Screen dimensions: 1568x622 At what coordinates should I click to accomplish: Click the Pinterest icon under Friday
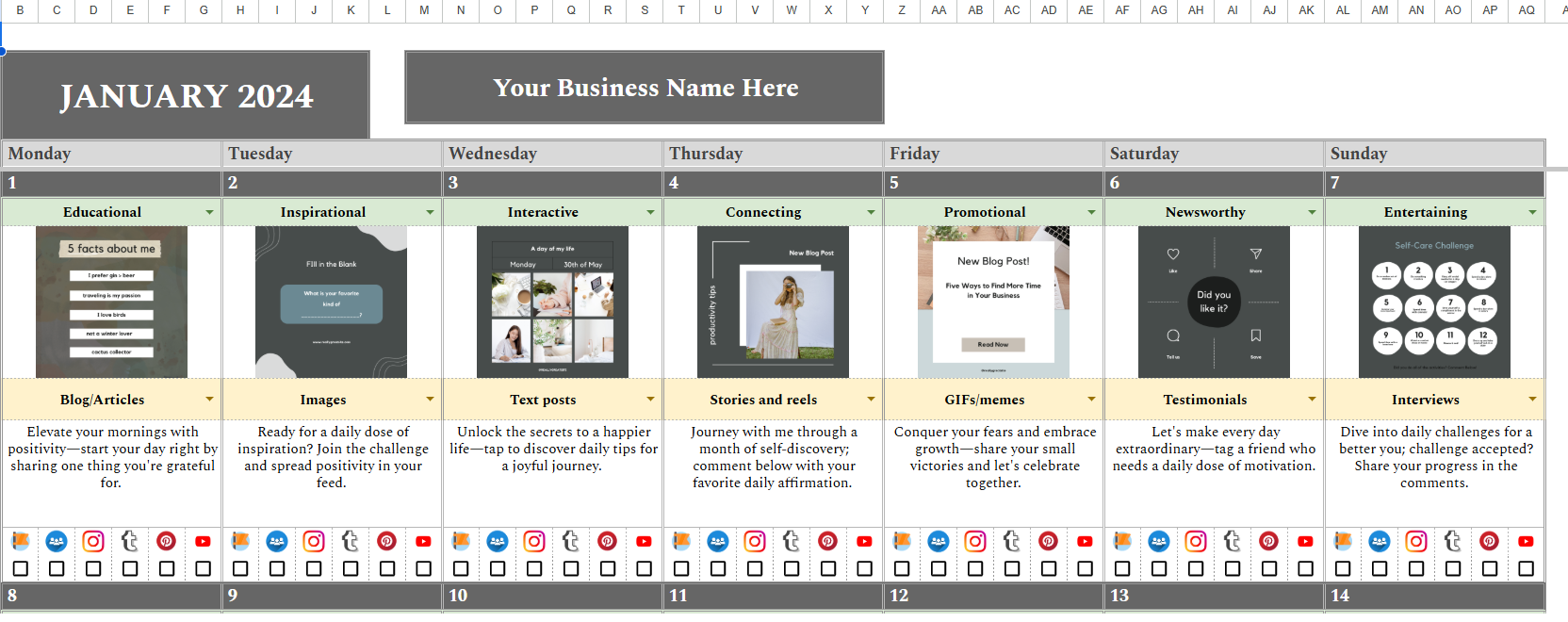(1049, 541)
